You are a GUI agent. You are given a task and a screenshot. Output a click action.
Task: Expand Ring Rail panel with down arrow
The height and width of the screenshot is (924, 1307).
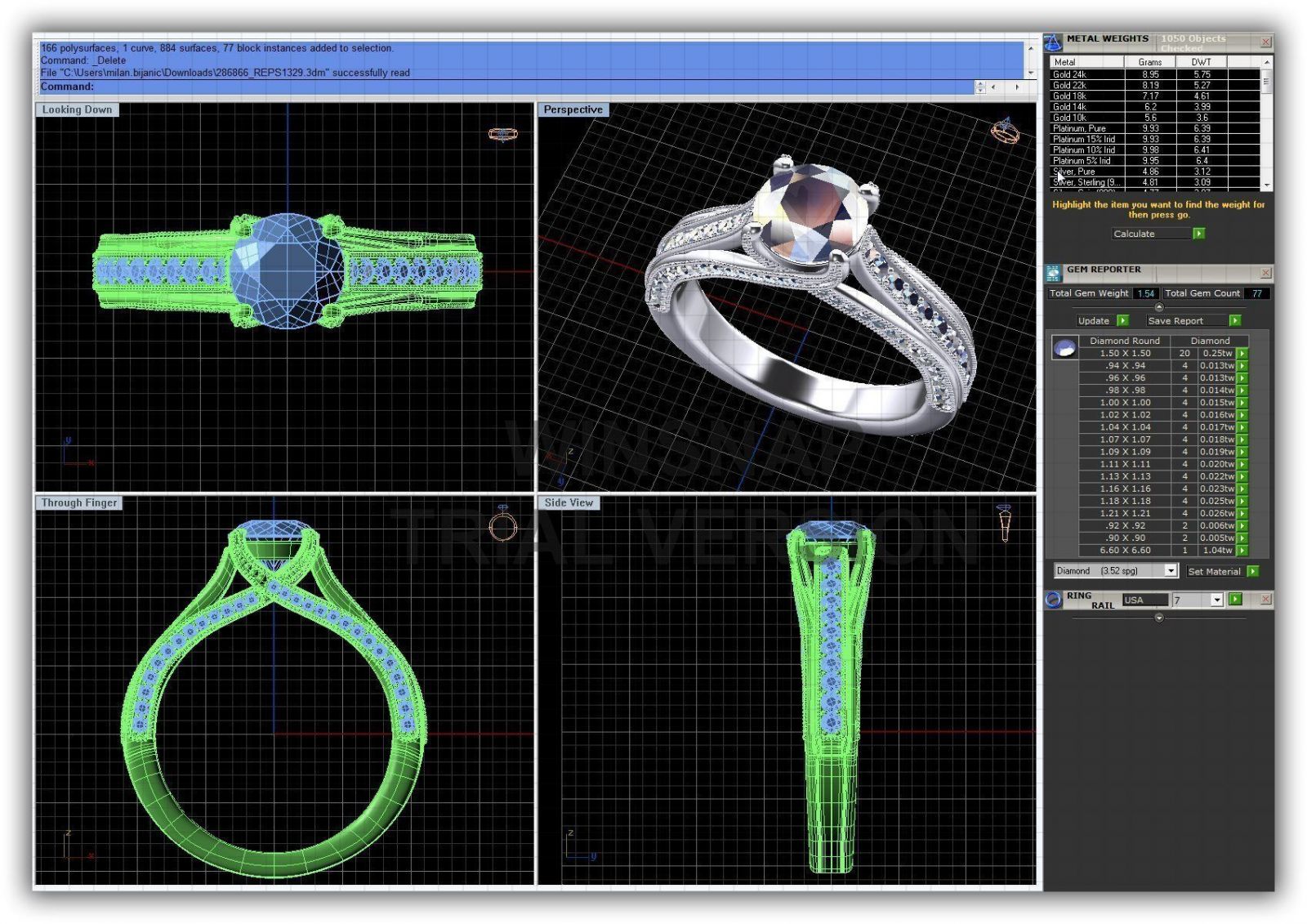1158,618
